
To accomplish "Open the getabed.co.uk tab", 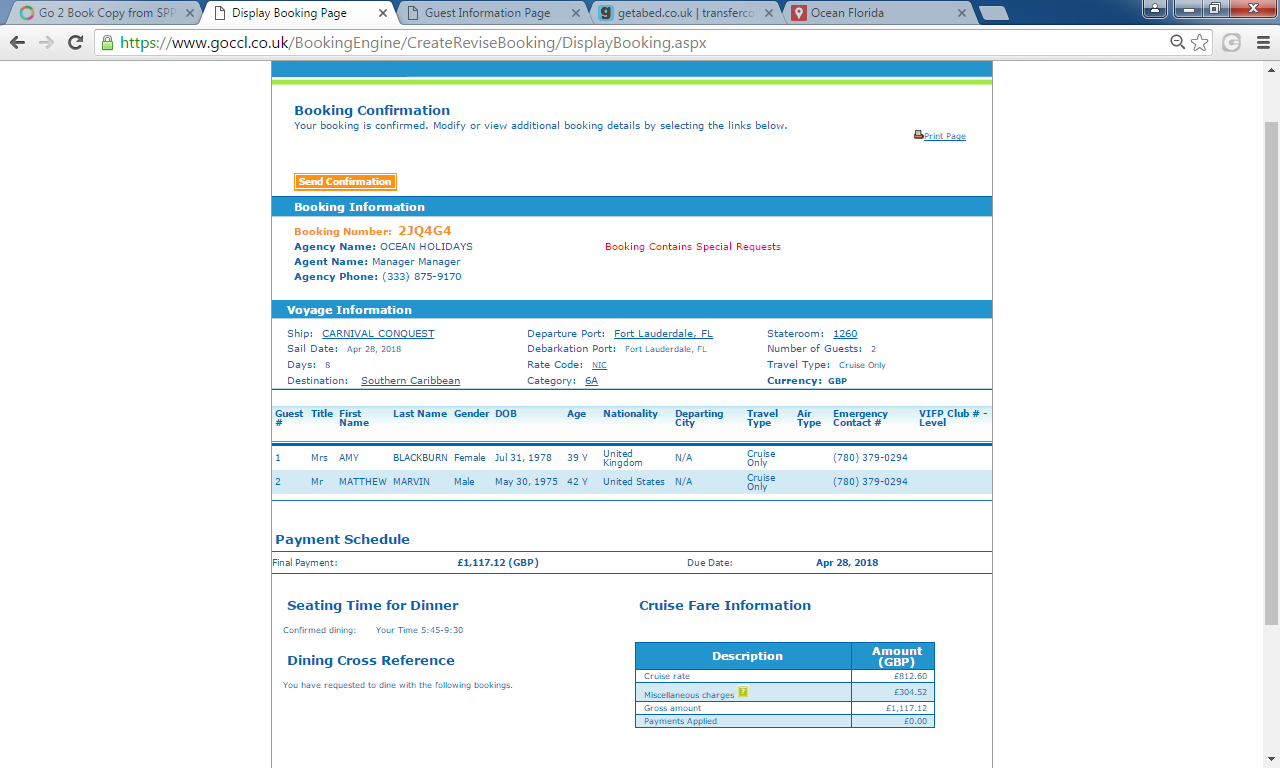I will click(684, 13).
